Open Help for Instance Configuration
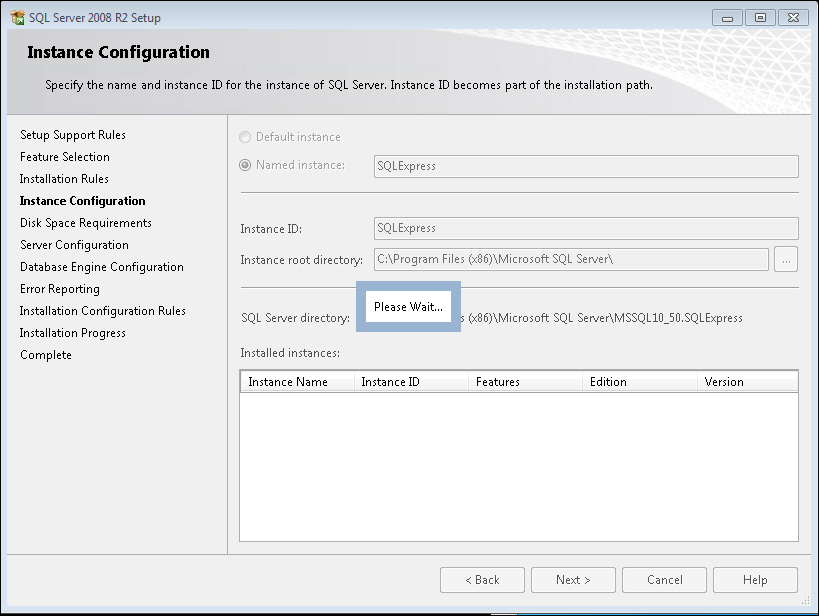The height and width of the screenshot is (616, 819). pos(755,580)
